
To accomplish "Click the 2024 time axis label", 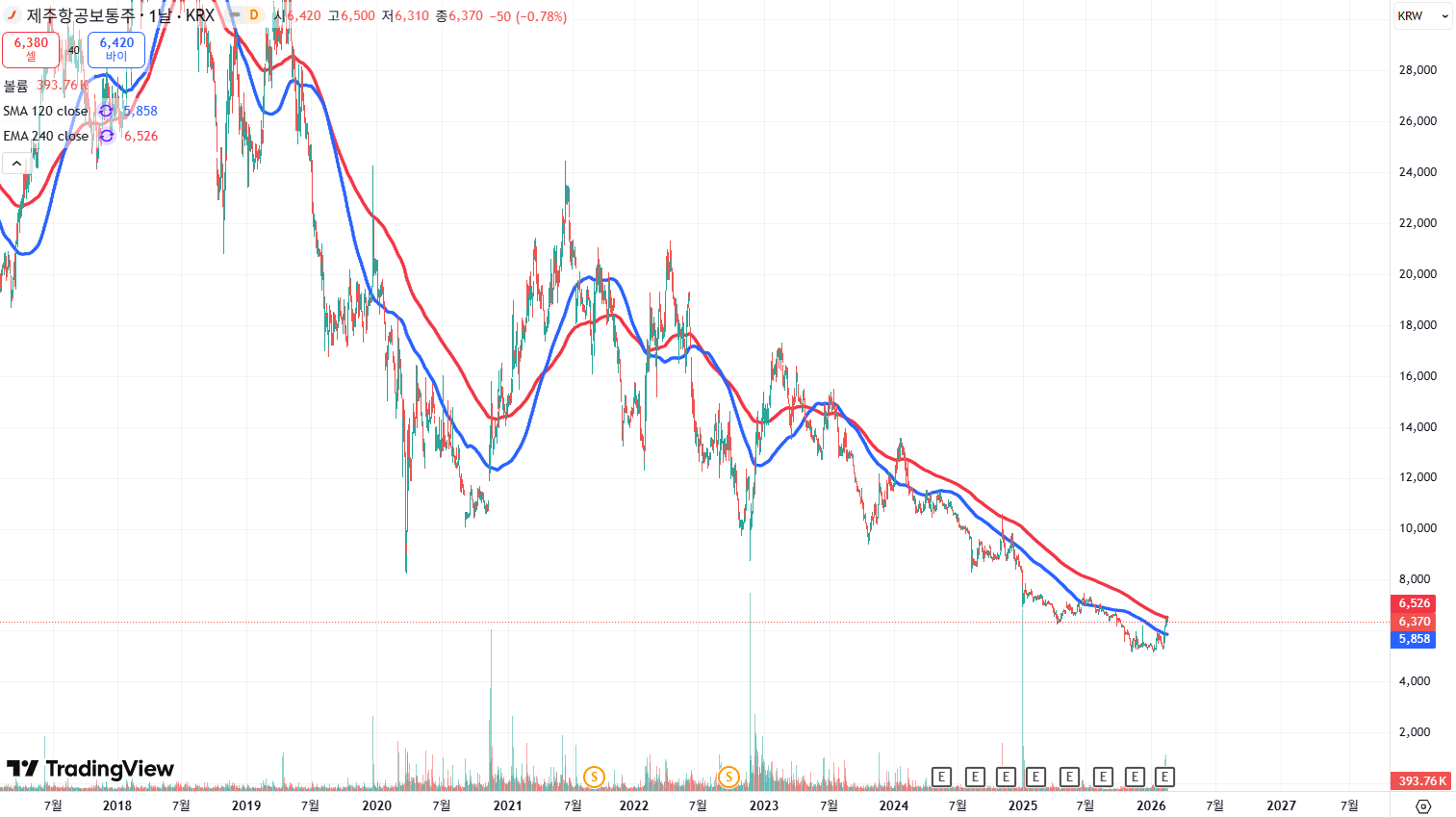I will (x=894, y=805).
